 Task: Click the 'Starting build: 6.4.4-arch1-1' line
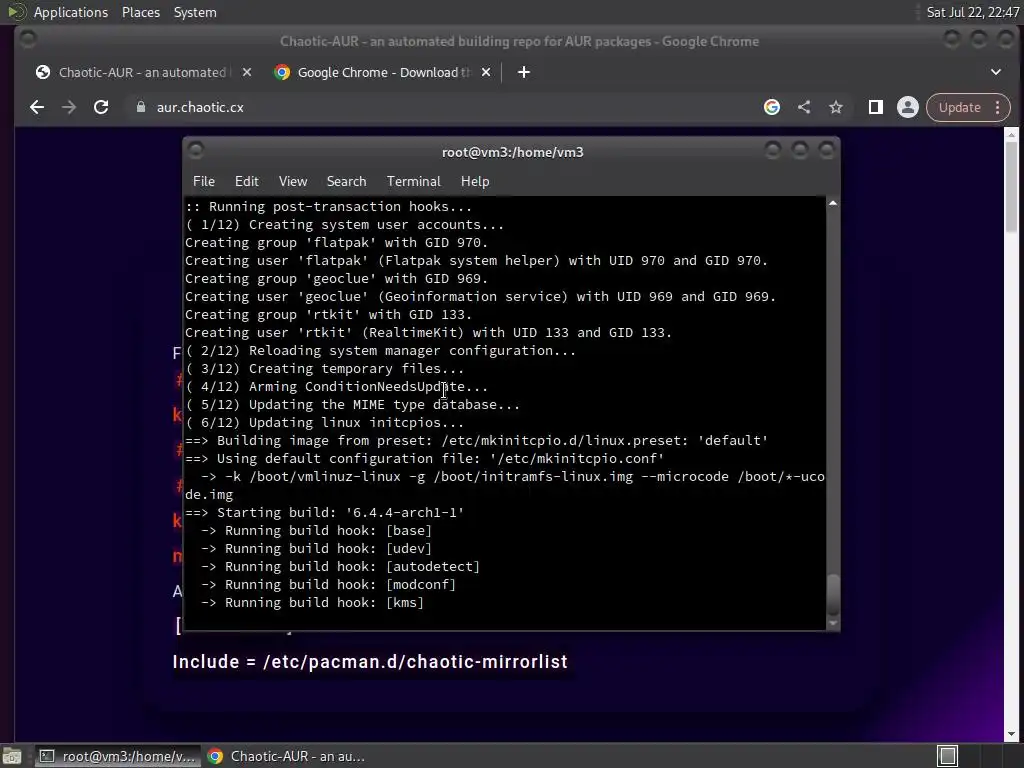pos(325,513)
